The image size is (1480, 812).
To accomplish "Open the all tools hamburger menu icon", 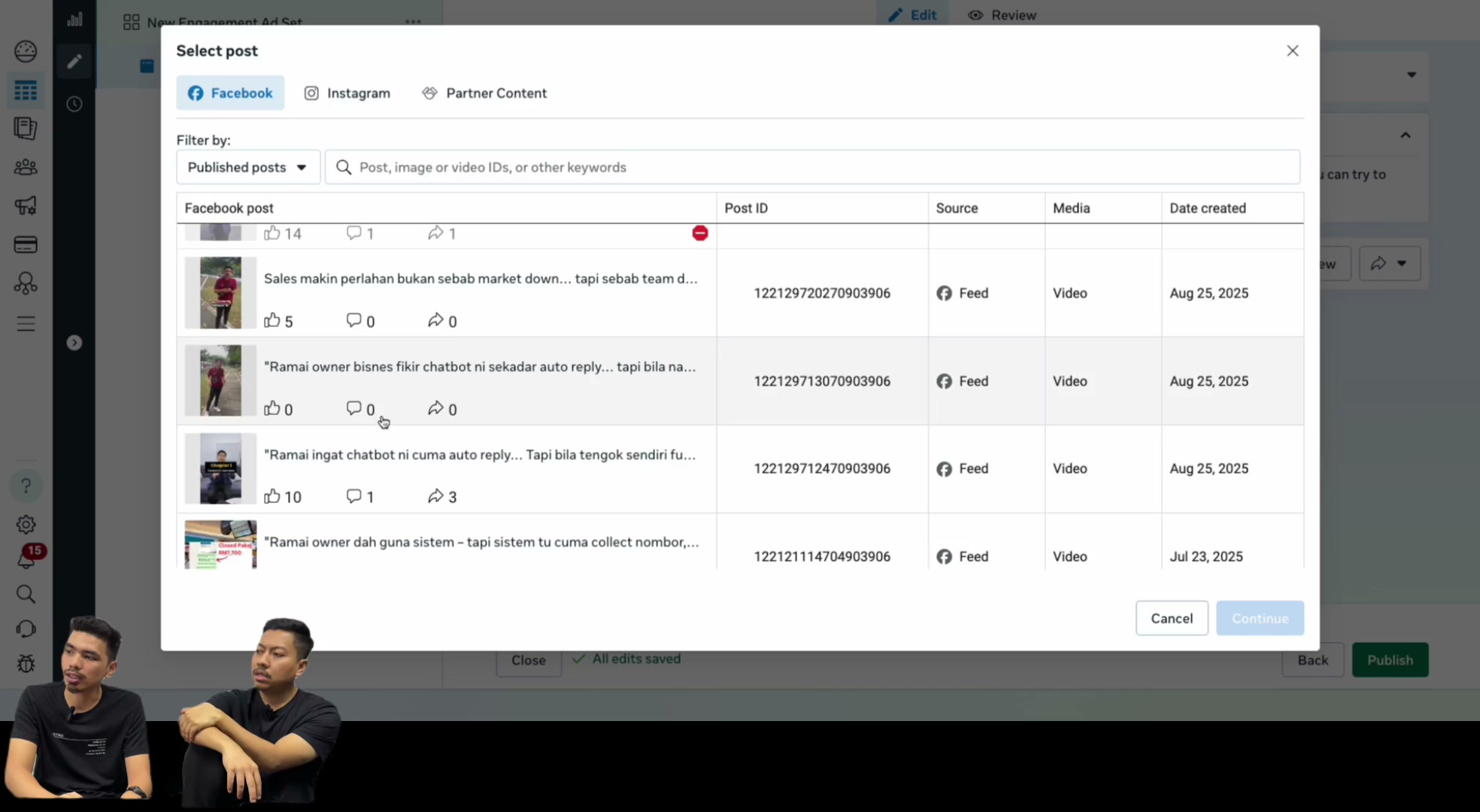I will point(26,324).
